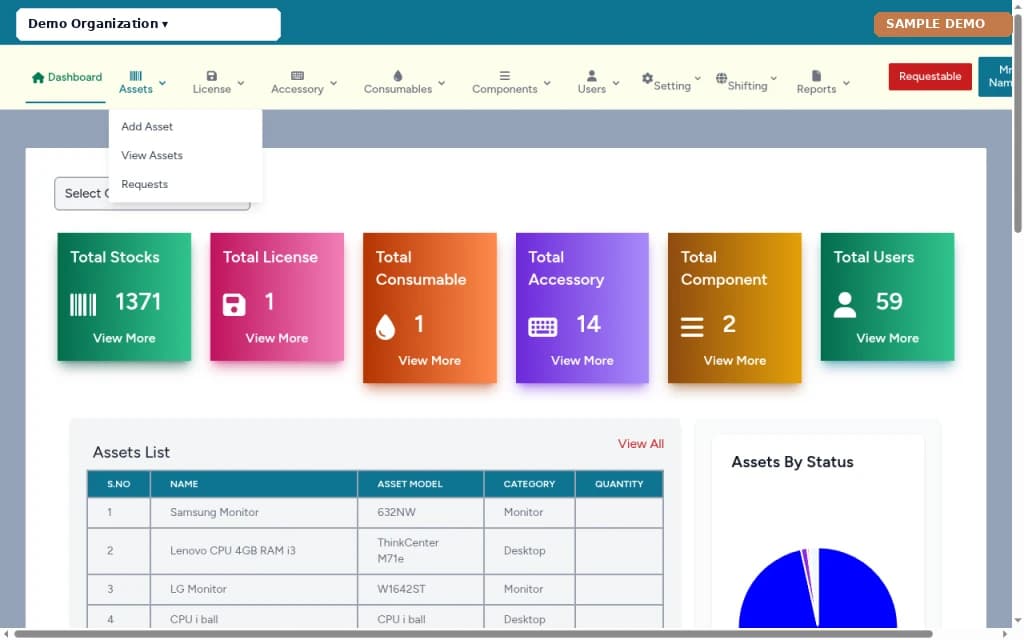This screenshot has width=1024, height=640.
Task: Click the W1642ST model cell
Action: (x=421, y=589)
